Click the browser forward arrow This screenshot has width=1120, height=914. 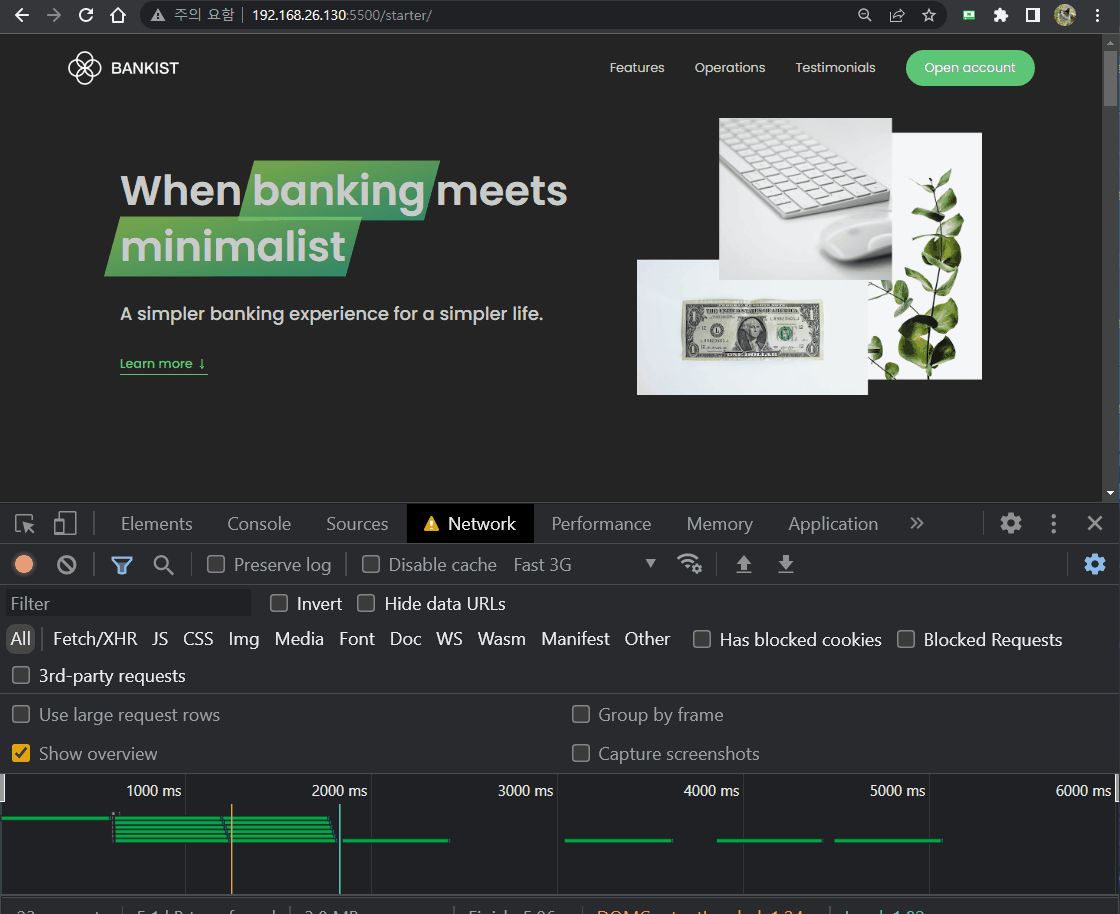point(54,15)
